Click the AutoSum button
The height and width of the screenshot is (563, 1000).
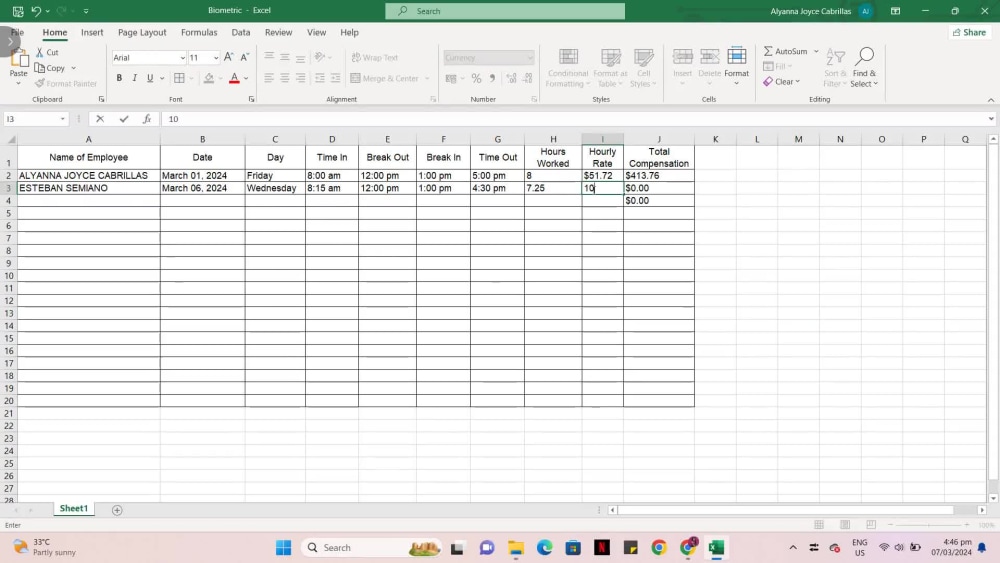click(x=786, y=51)
